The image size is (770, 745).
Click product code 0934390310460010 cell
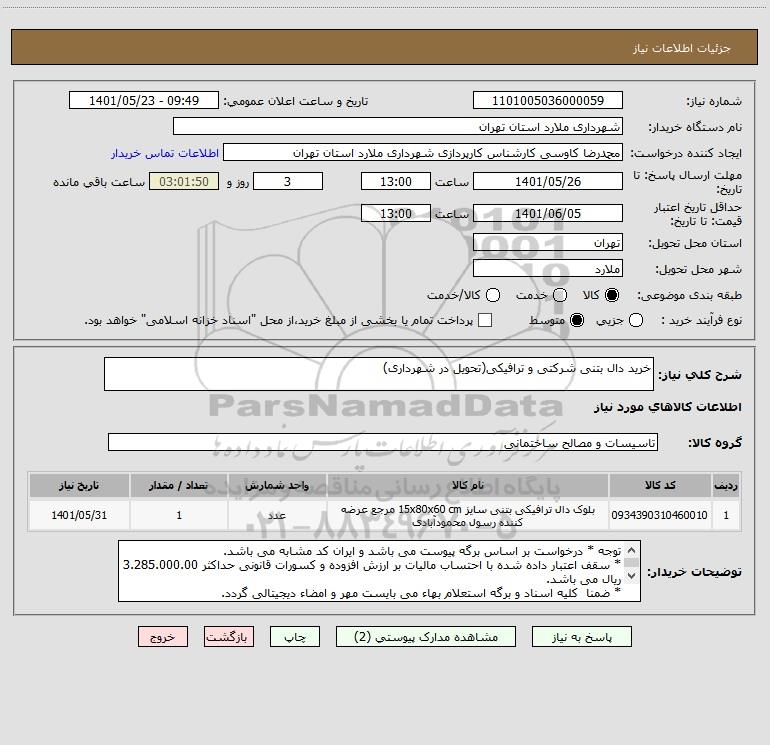click(x=660, y=515)
